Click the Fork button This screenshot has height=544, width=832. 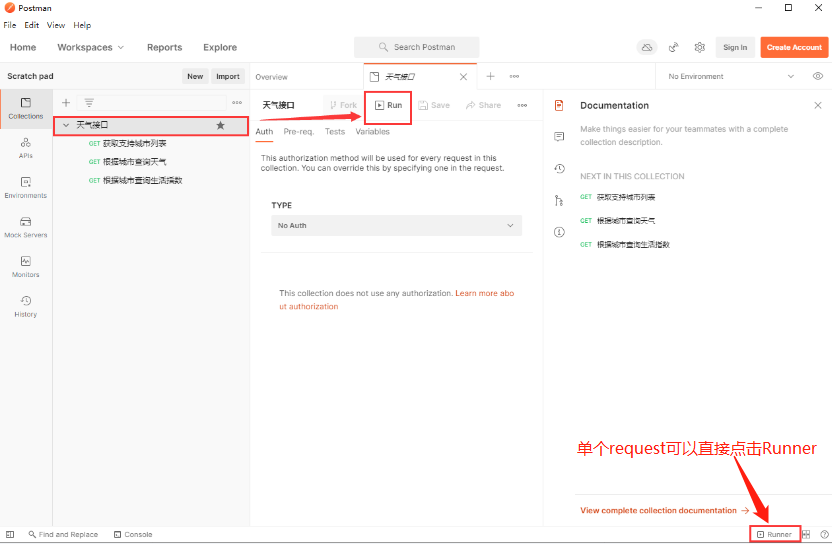343,105
